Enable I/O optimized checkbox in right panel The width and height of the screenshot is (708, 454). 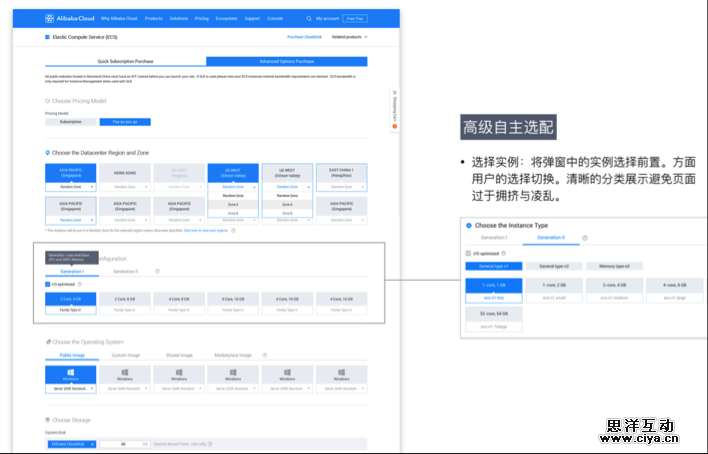coord(468,252)
